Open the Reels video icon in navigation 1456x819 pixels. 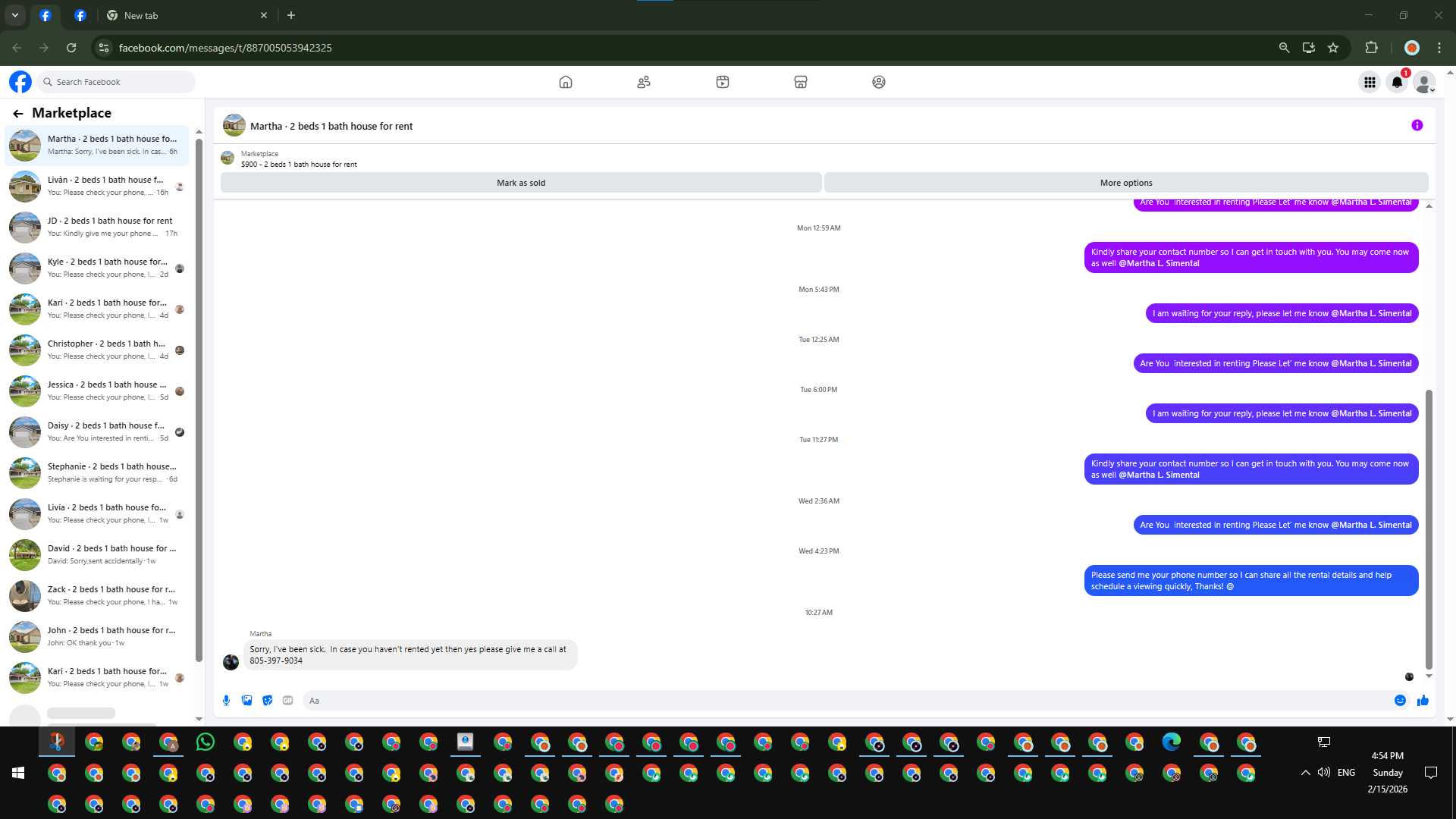pyautogui.click(x=723, y=82)
